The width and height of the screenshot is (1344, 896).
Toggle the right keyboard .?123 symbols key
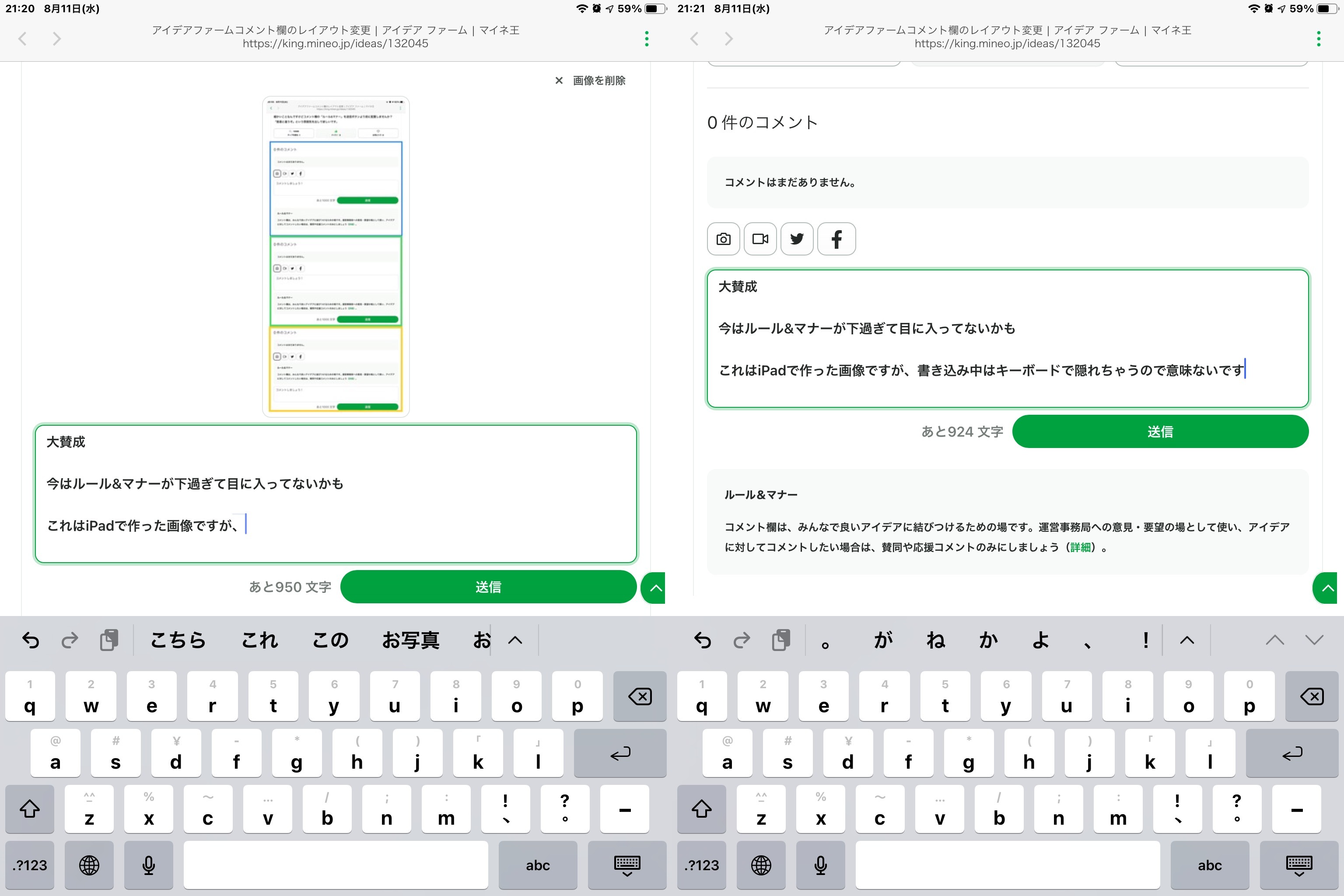702,865
